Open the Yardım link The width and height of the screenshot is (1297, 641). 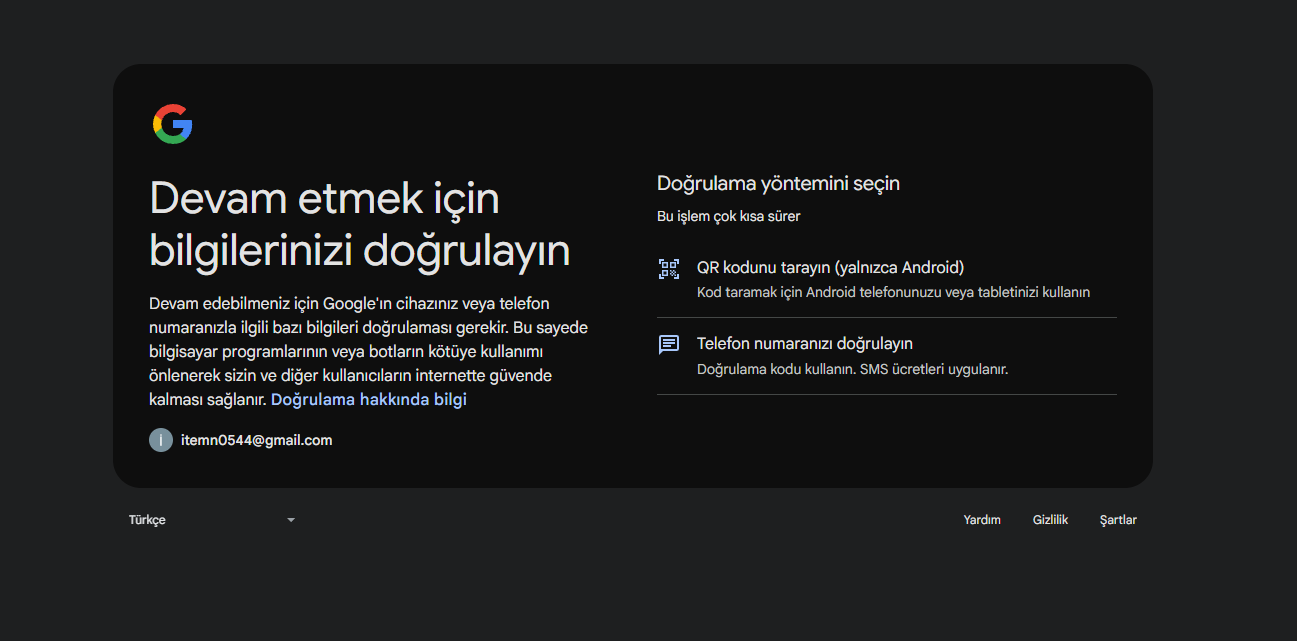982,520
